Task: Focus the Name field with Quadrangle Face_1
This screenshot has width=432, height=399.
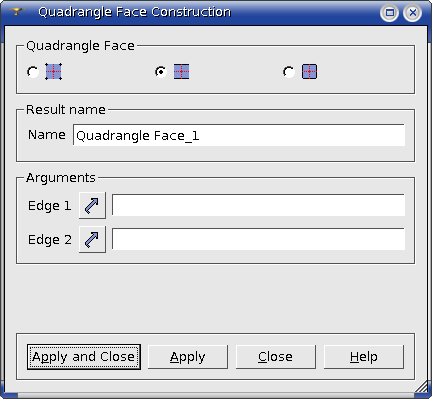Action: (239, 135)
